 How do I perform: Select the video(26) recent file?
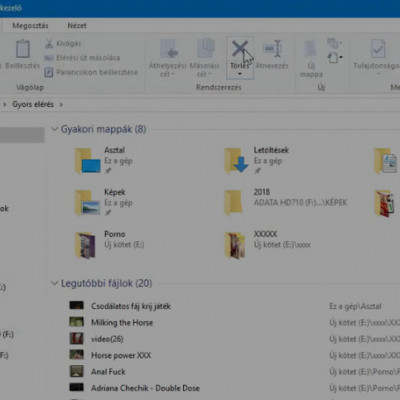[107, 339]
